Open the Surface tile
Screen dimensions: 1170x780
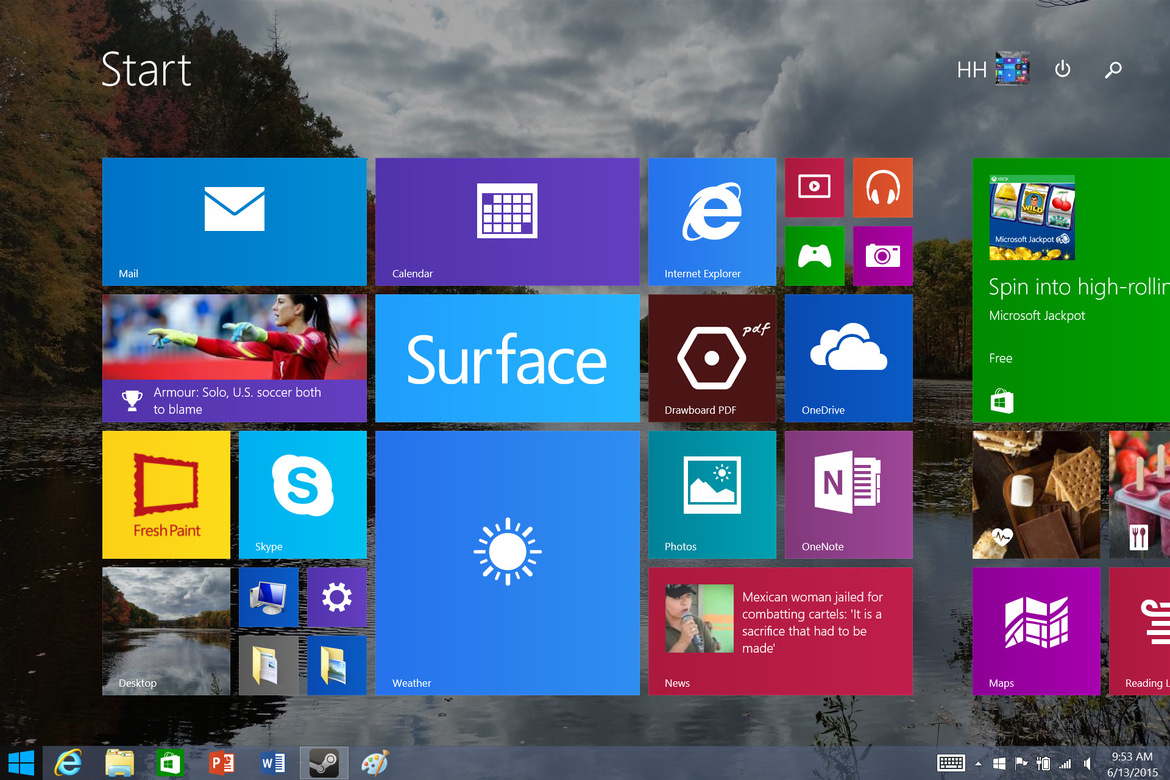point(507,358)
